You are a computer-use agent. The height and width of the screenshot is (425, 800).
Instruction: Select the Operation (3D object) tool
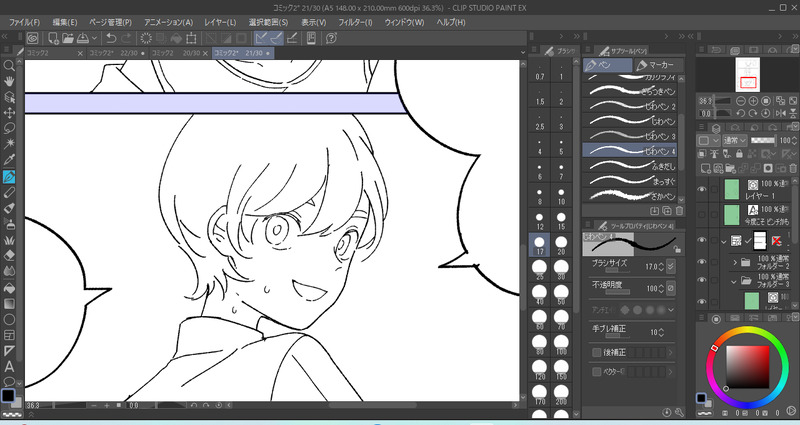pyautogui.click(x=9, y=97)
